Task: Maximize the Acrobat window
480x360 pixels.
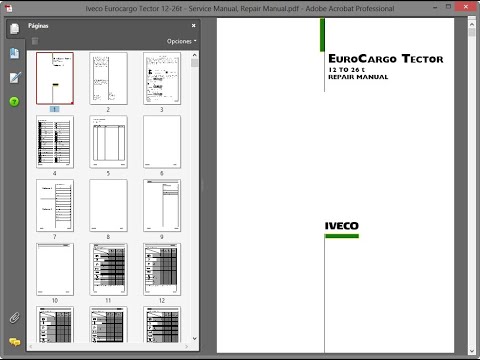Action: (449, 7)
